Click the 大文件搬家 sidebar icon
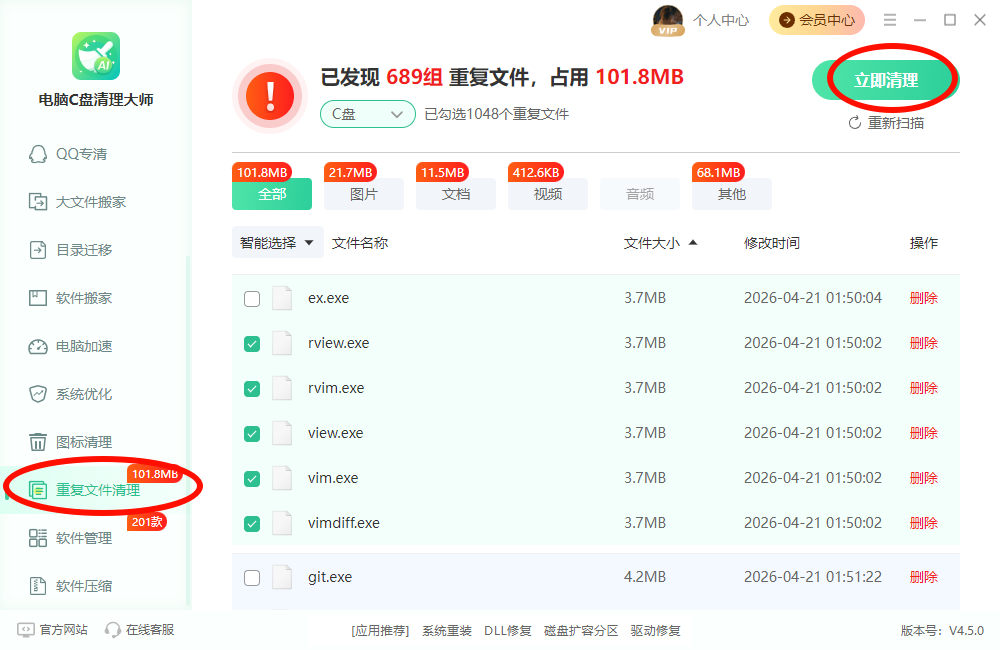 click(x=38, y=202)
